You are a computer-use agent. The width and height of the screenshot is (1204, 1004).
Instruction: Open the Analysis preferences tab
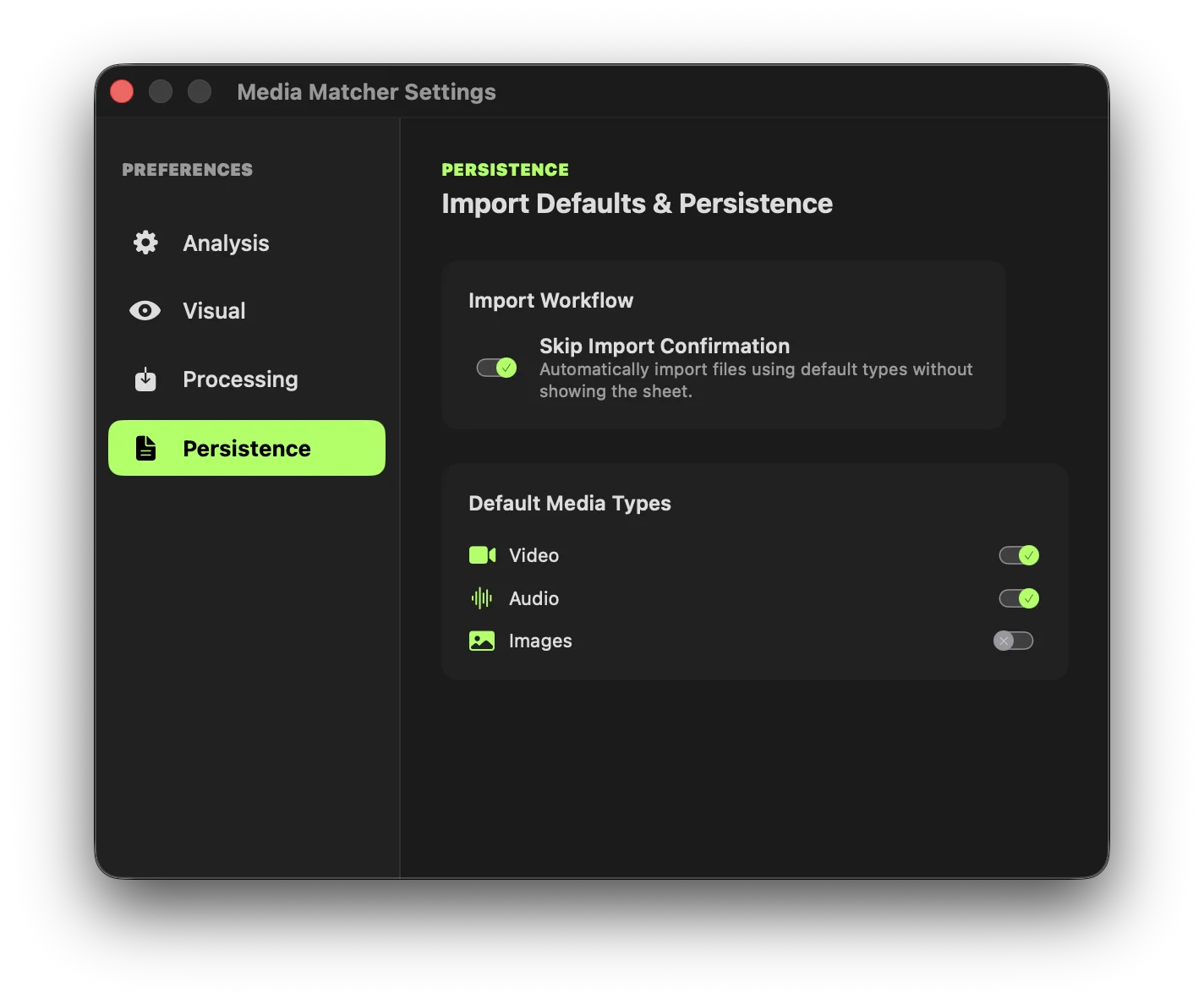pyautogui.click(x=247, y=243)
